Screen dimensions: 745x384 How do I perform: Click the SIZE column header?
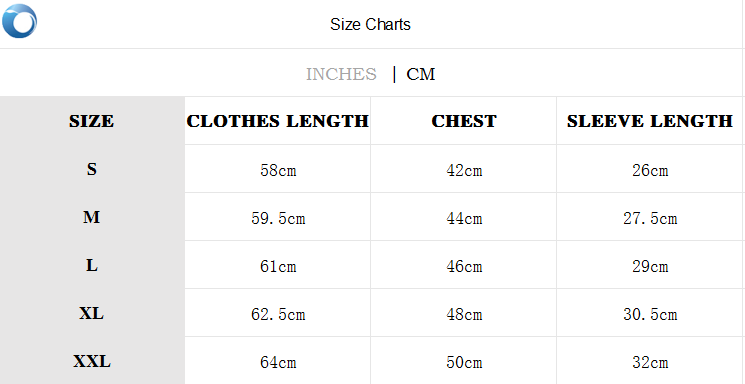(91, 121)
